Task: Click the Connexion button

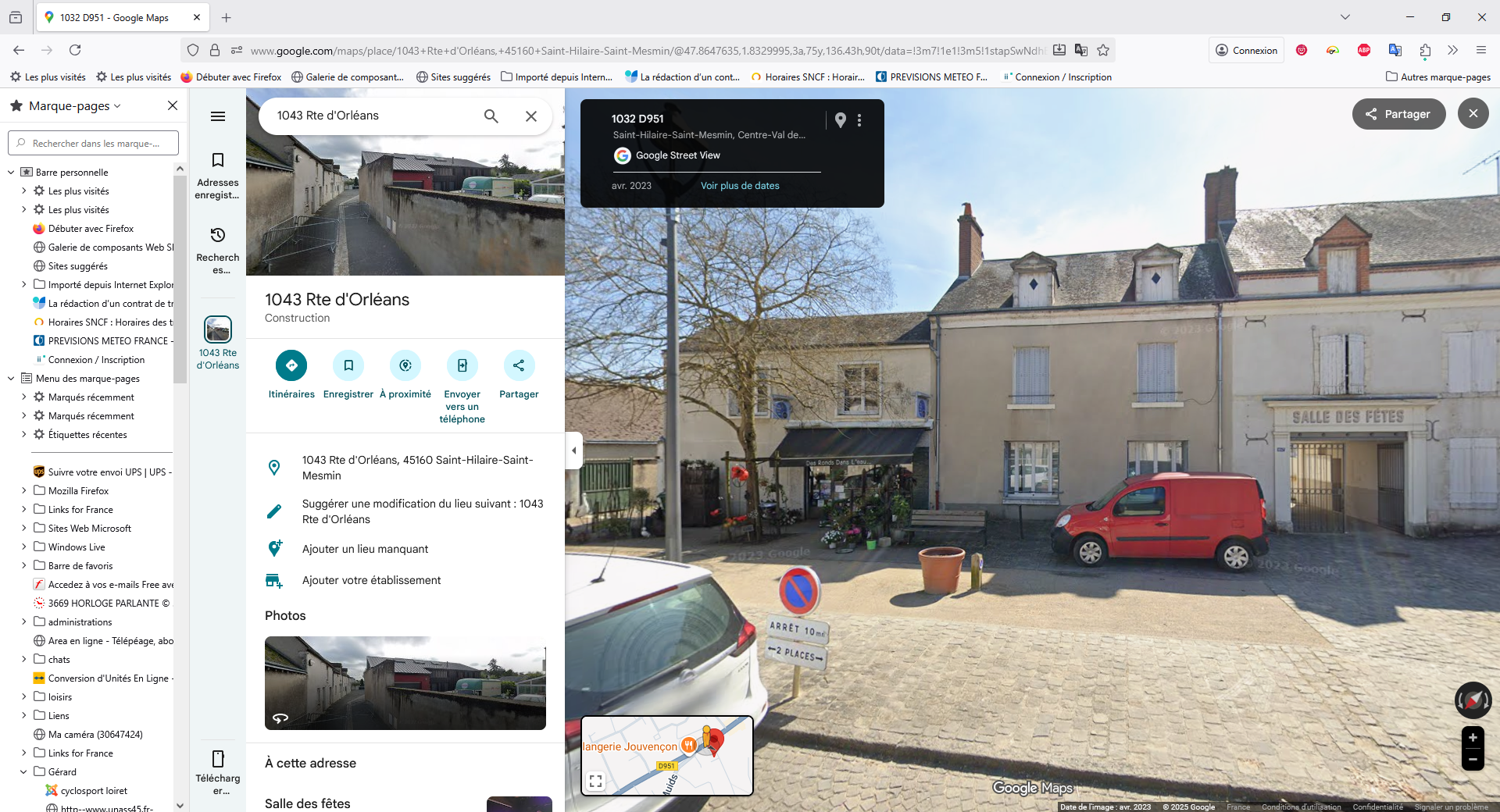Action: 1246,49
